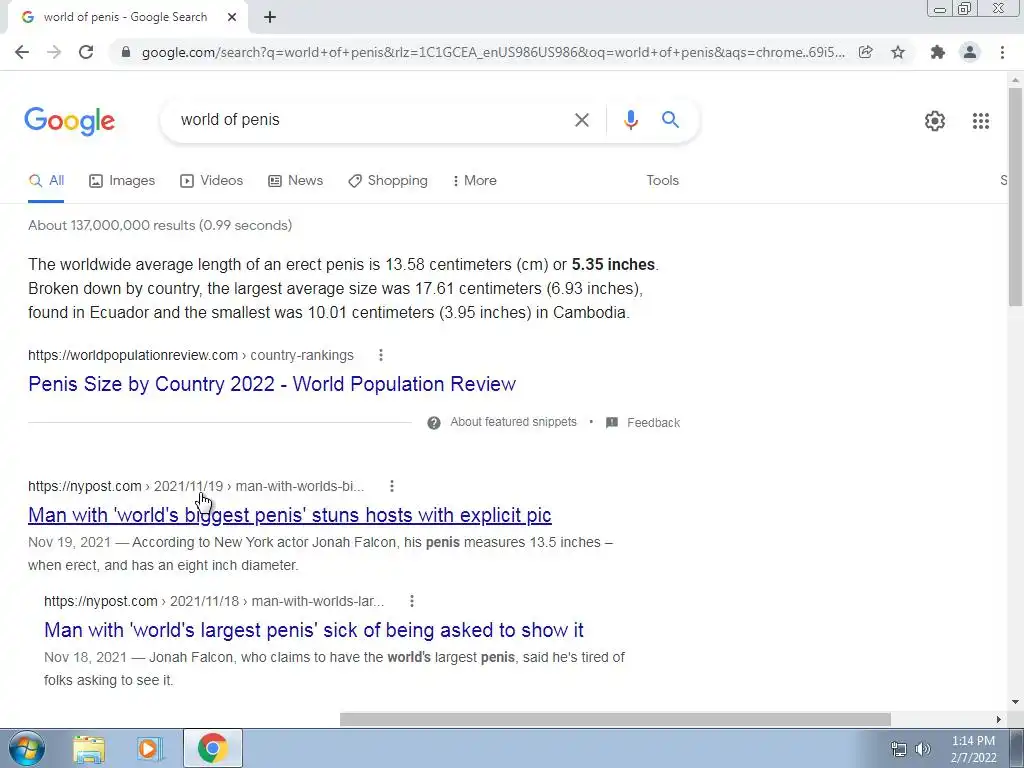Select the All search tab
The image size is (1024, 768).
[x=46, y=181]
